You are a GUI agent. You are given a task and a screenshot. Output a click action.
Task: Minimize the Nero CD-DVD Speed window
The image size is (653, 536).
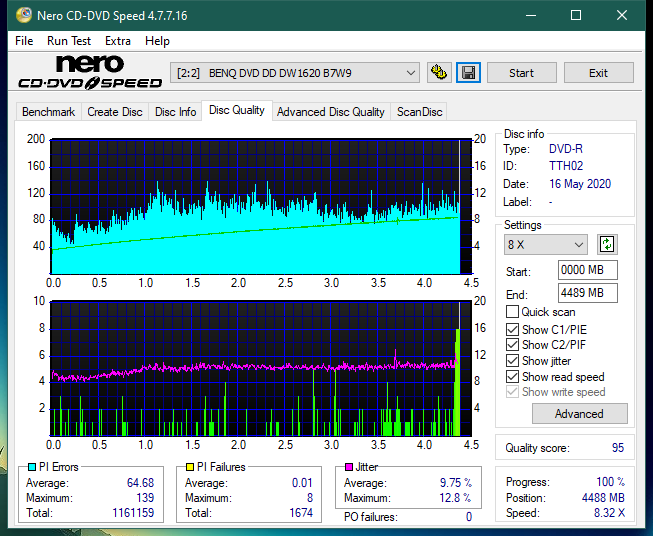point(531,15)
